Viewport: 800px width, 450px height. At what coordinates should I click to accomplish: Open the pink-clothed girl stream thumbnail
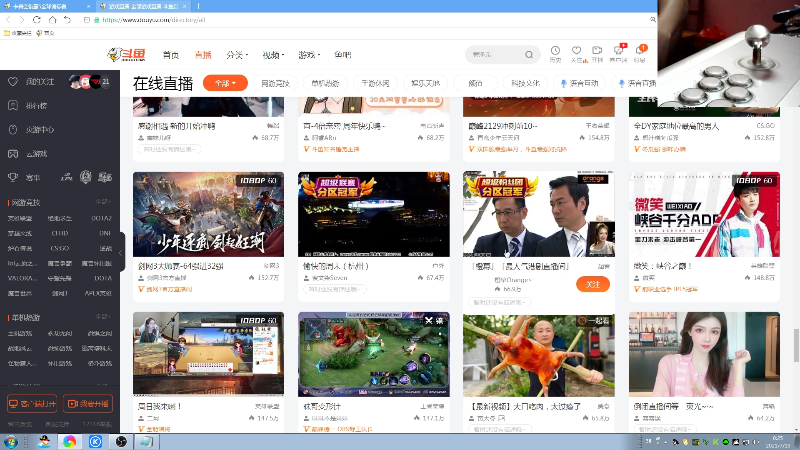[x=705, y=354]
